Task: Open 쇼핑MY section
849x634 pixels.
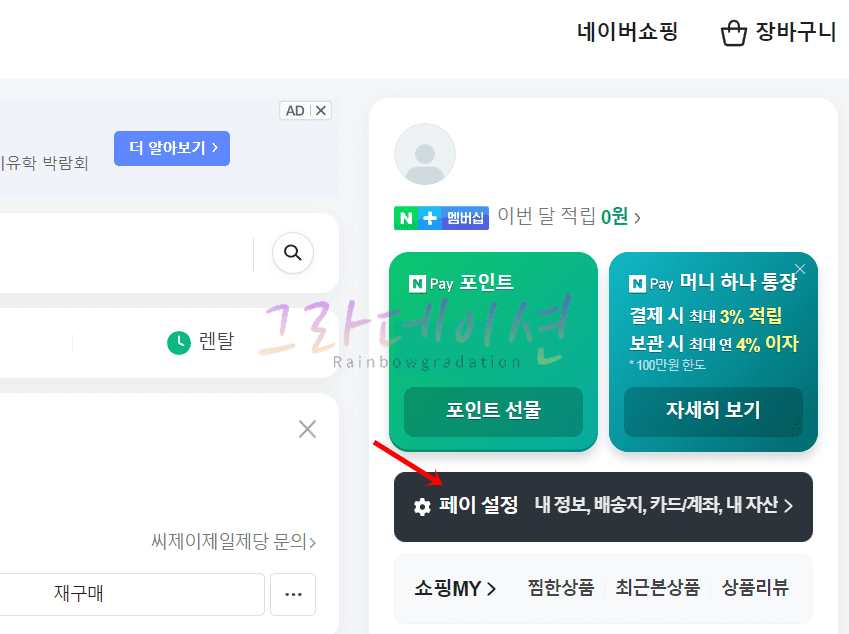Action: coord(455,589)
